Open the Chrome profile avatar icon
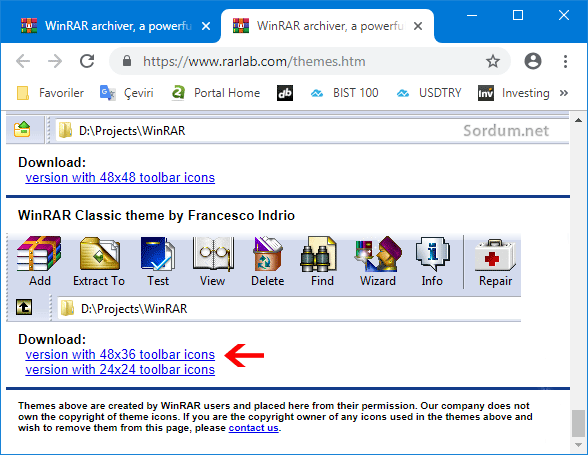The width and height of the screenshot is (588, 455). 533,61
